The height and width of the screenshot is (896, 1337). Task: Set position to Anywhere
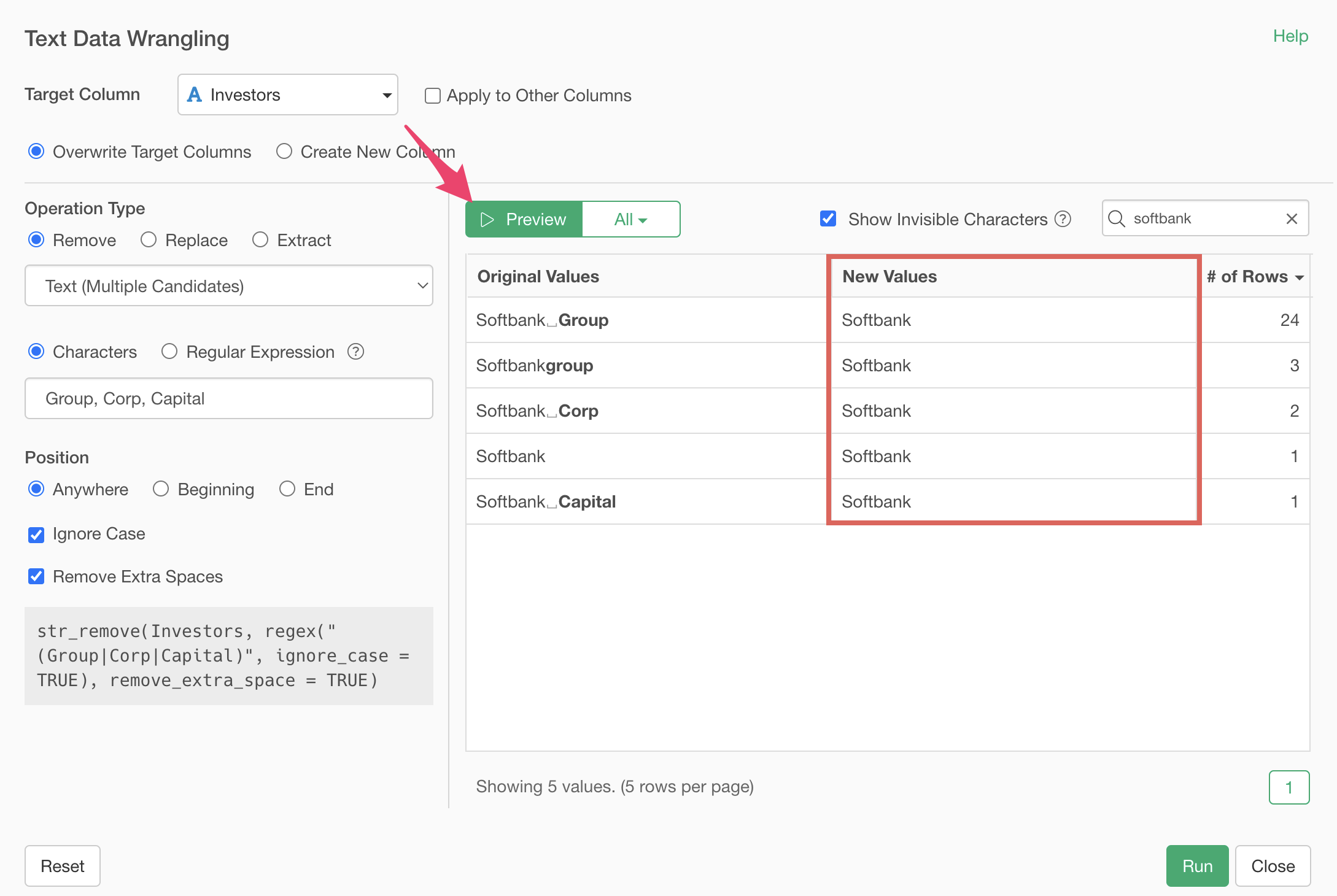click(36, 489)
